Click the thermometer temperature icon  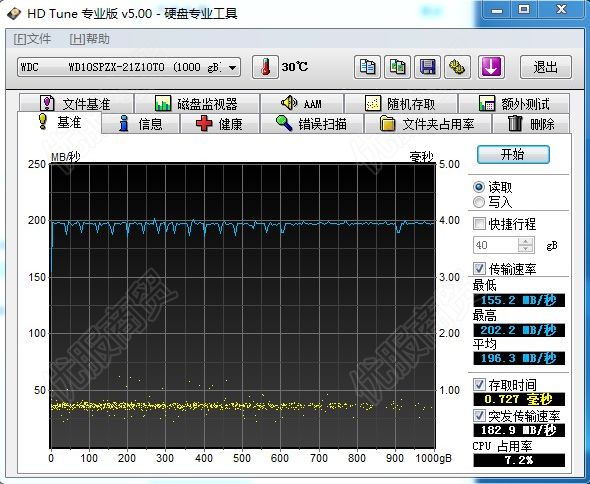pyautogui.click(x=265, y=67)
